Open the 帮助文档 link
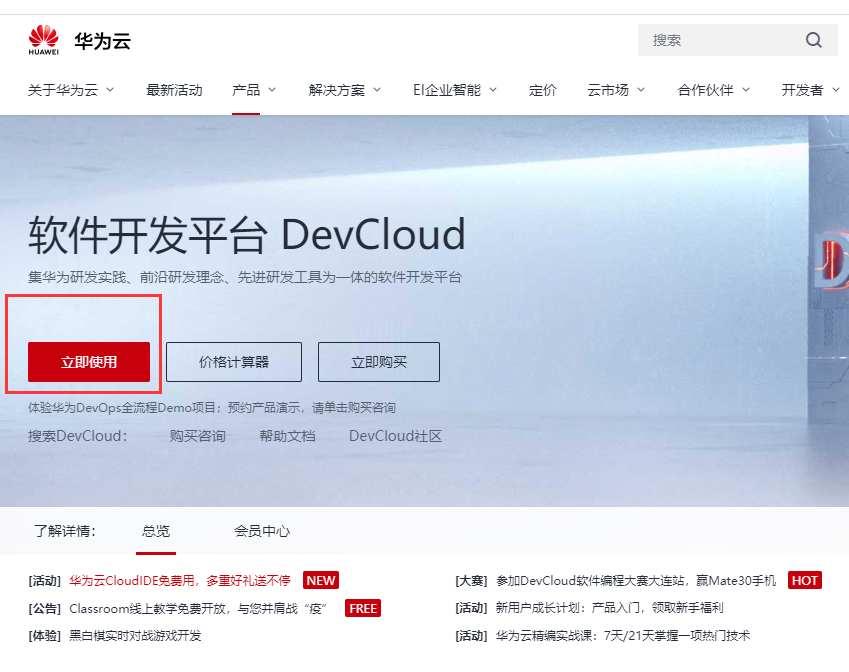The image size is (849, 672). 287,436
